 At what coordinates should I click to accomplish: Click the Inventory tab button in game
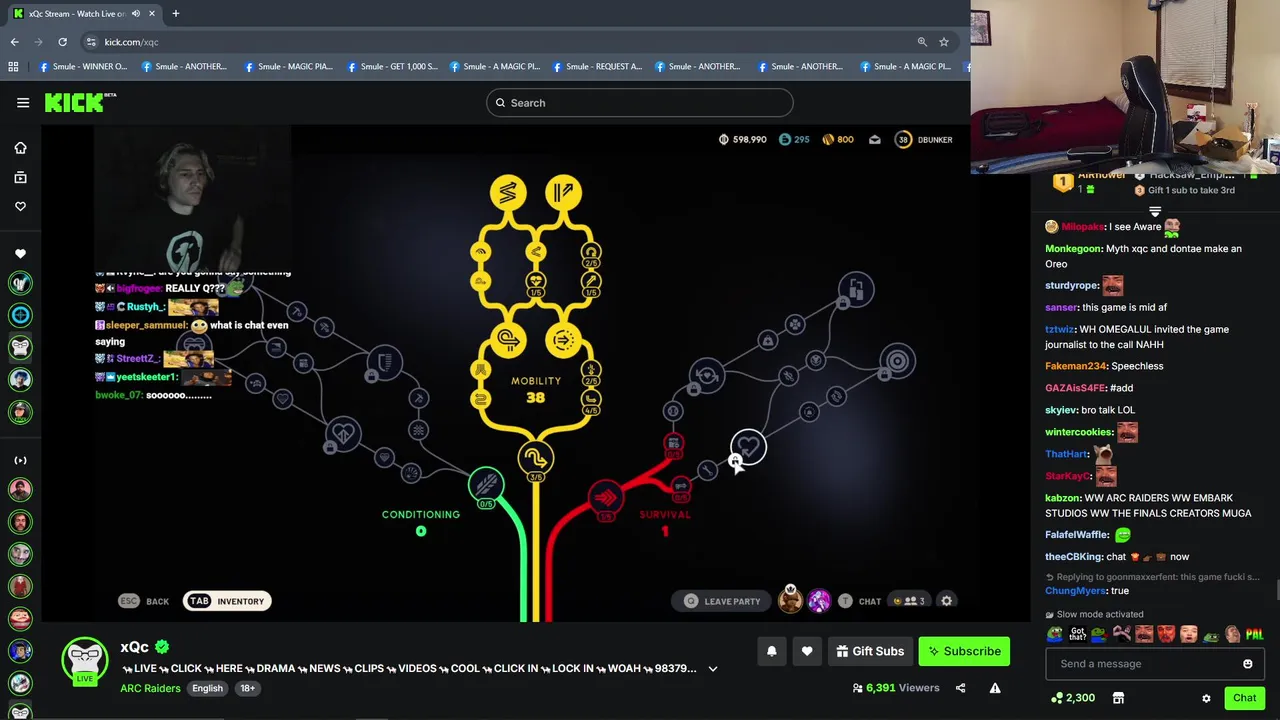pyautogui.click(x=228, y=601)
